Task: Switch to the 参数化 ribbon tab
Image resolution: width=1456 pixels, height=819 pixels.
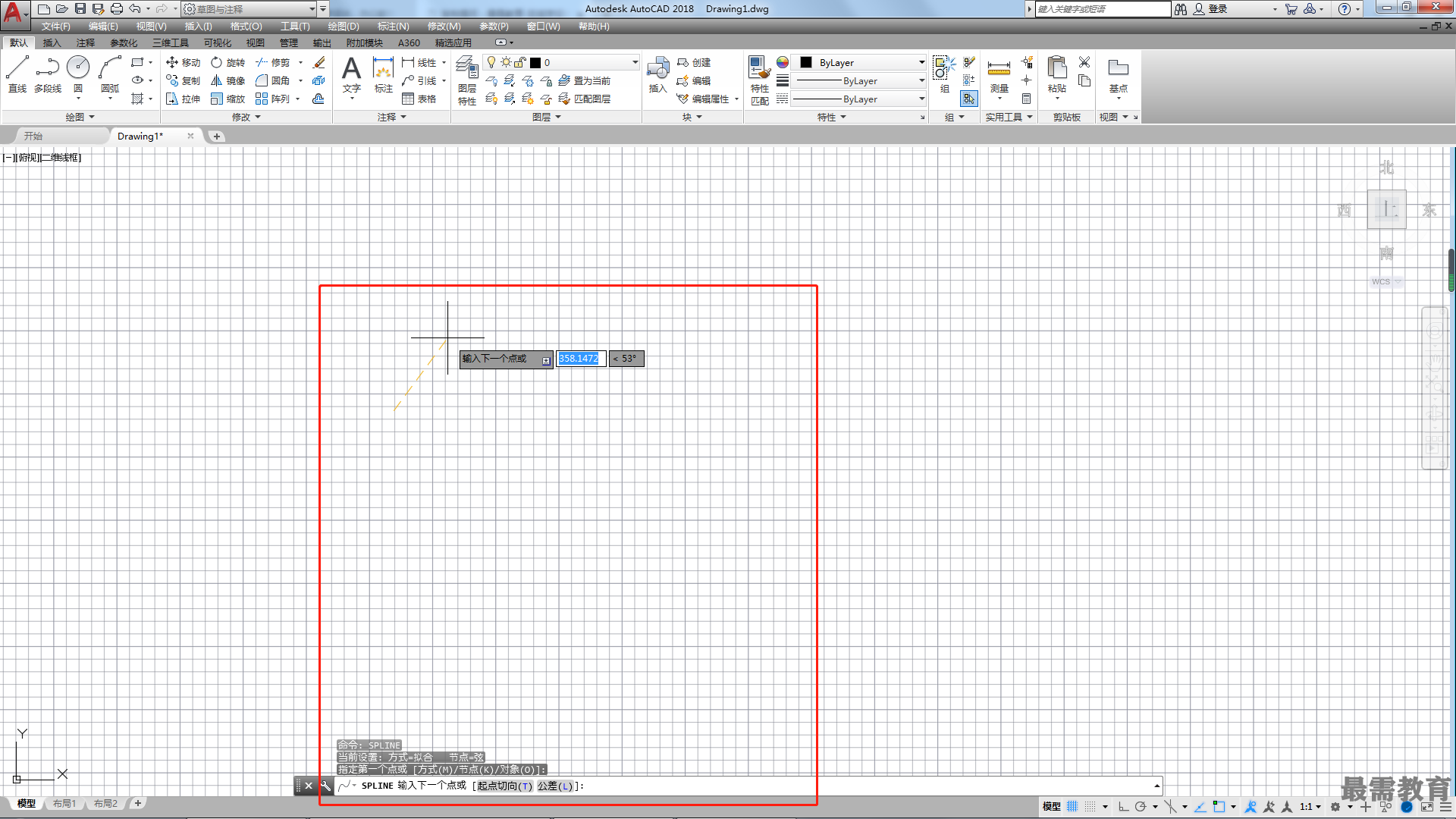Action: [124, 42]
